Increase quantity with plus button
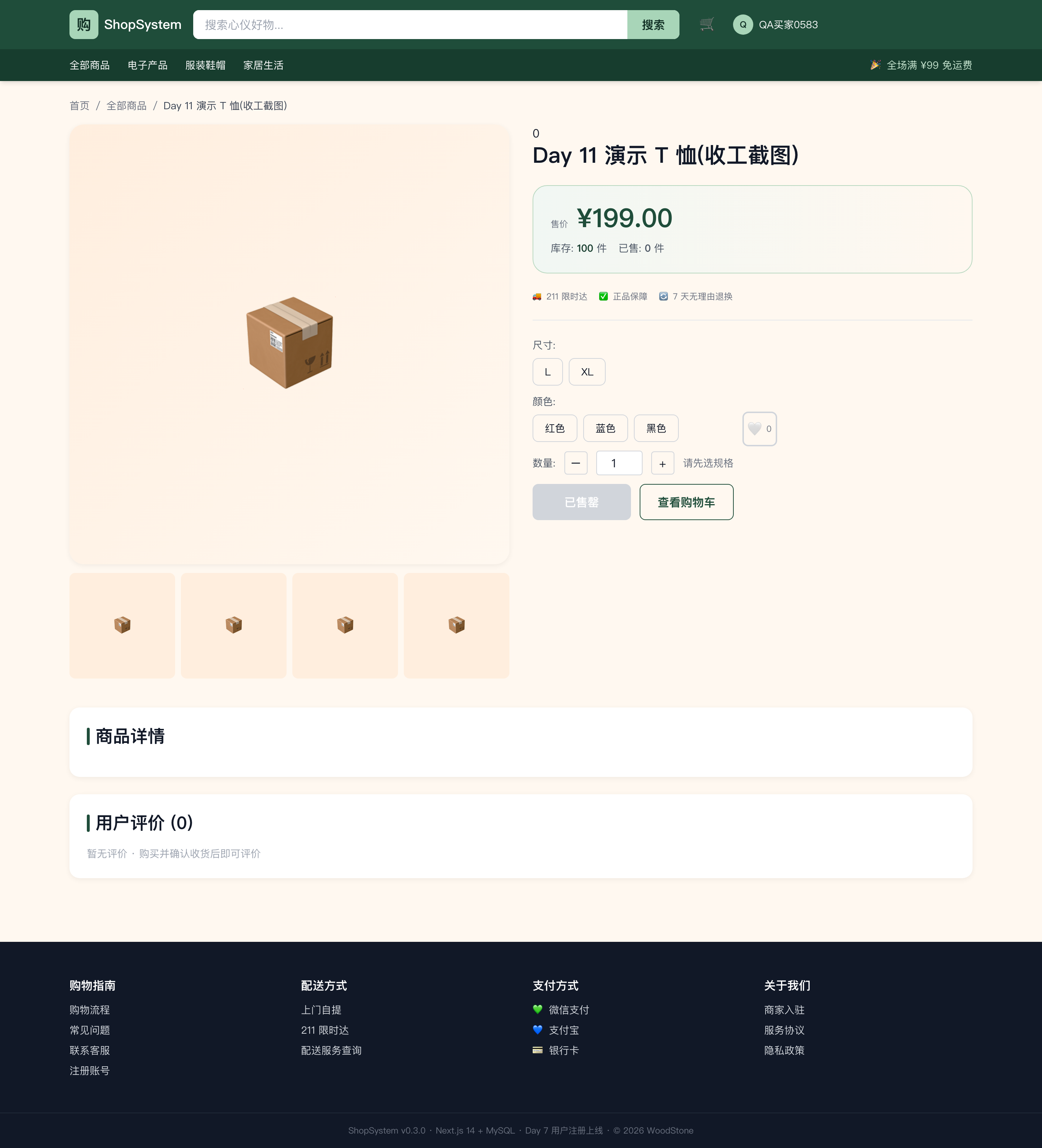 point(662,463)
